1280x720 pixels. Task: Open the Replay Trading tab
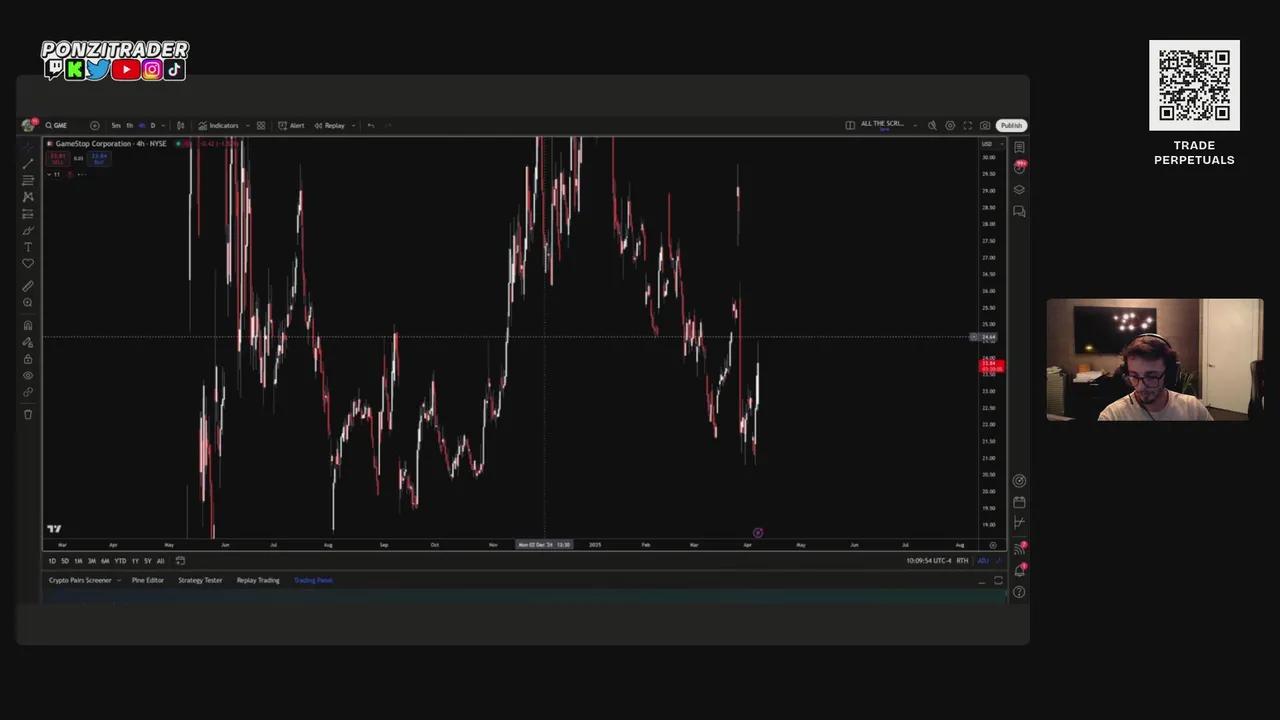coord(258,580)
